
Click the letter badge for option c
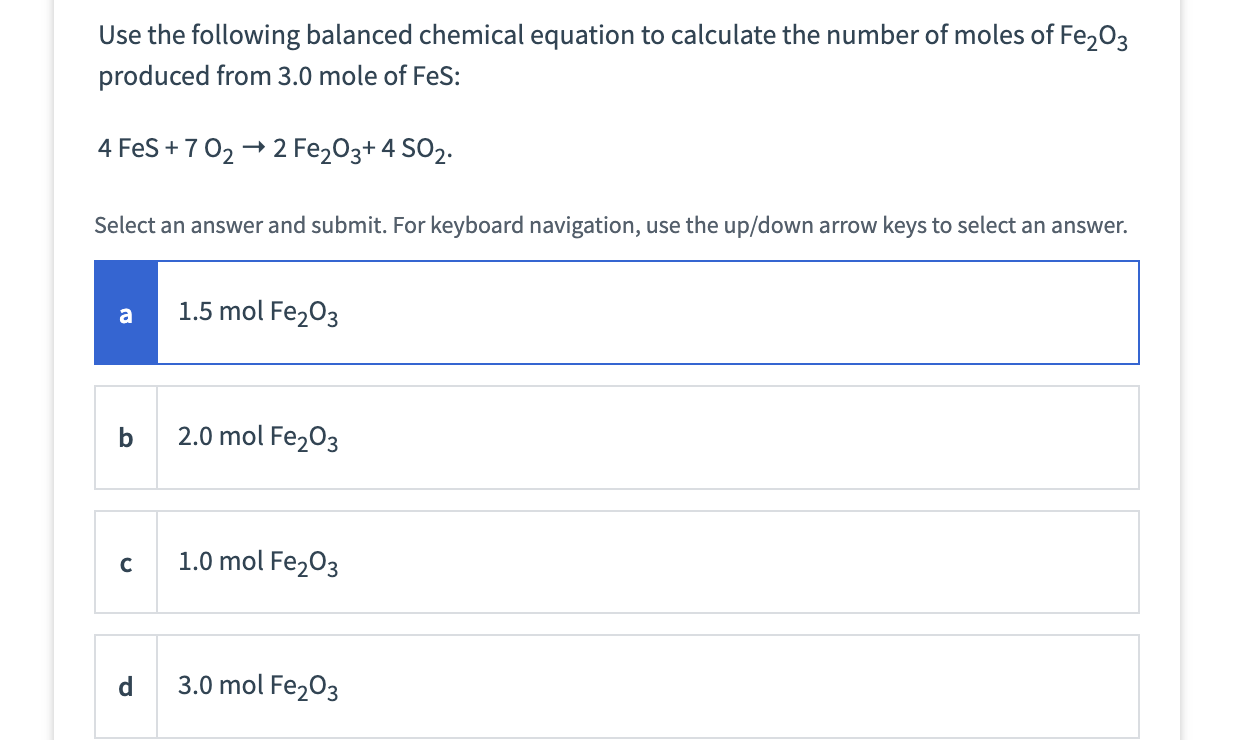pyautogui.click(x=125, y=562)
